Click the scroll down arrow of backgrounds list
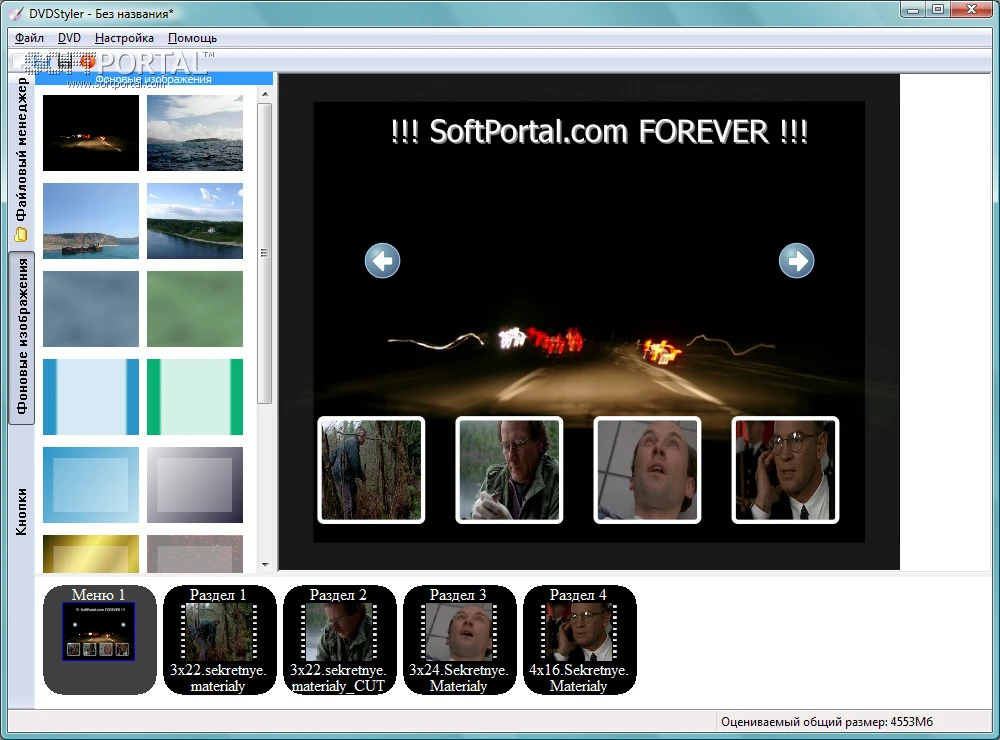 [x=265, y=565]
